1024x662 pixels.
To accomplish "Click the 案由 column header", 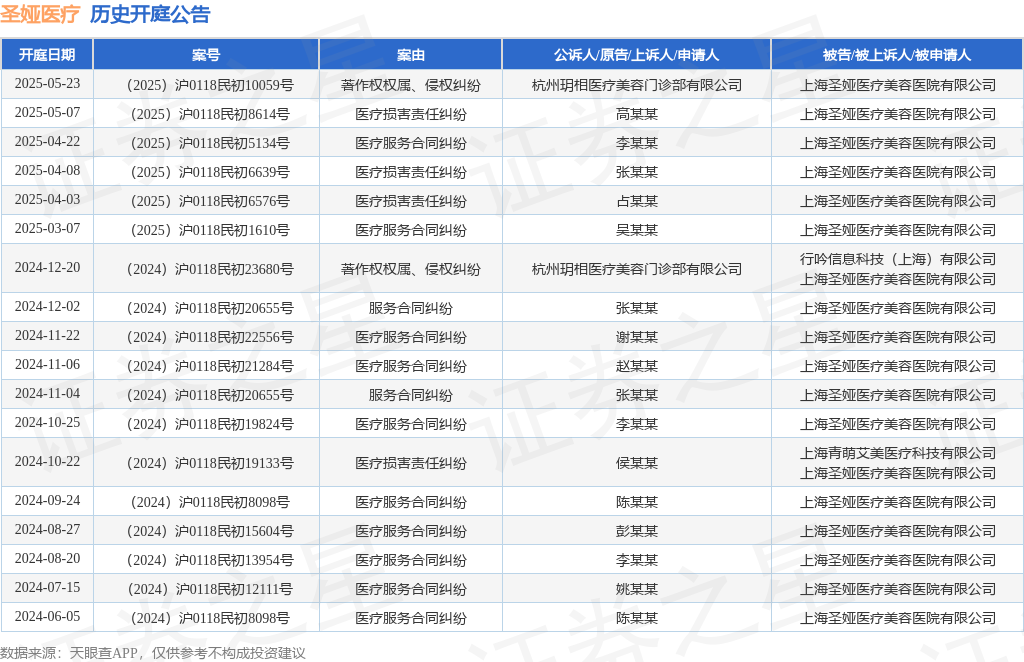I will (410, 55).
